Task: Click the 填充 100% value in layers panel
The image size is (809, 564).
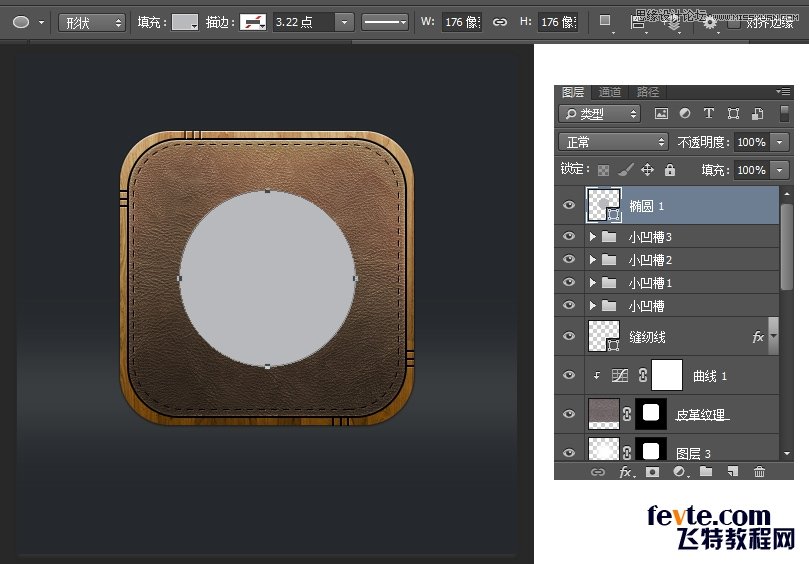Action: [x=751, y=170]
